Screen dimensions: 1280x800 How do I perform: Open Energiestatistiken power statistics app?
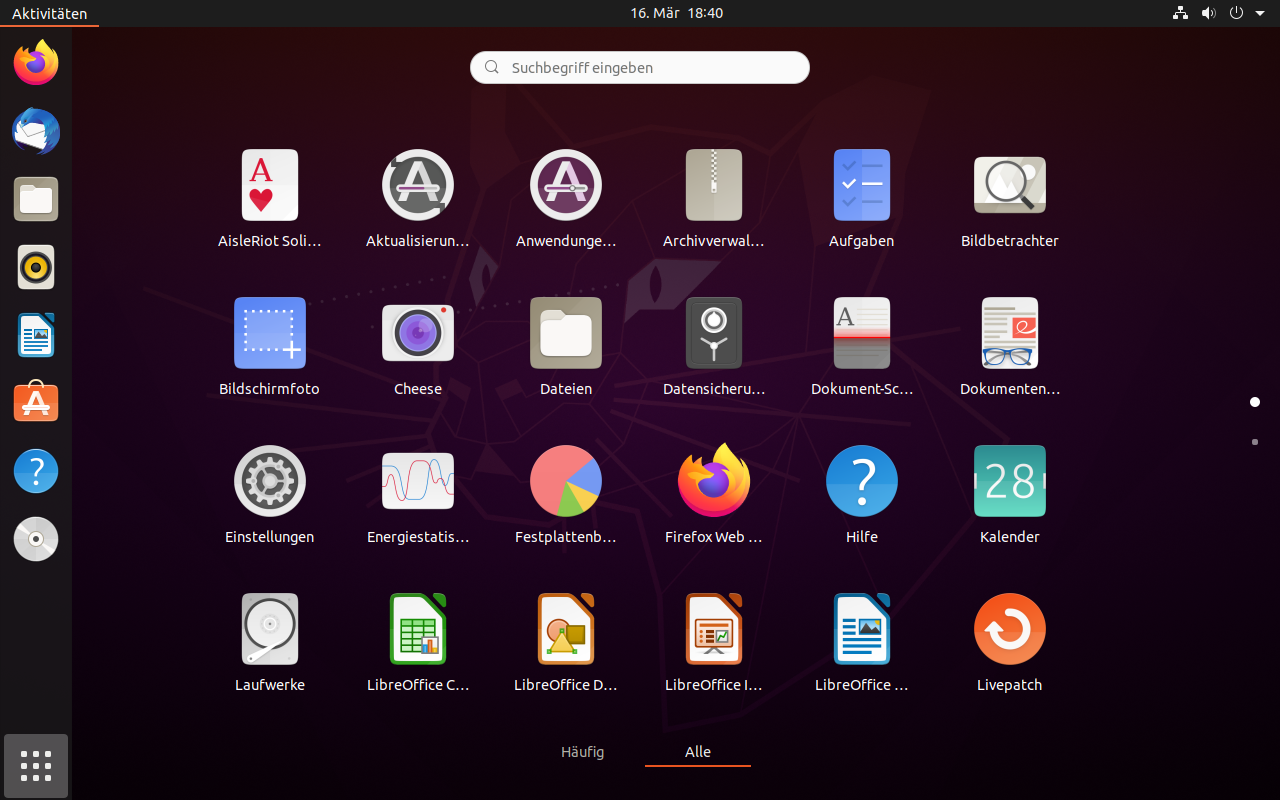pos(418,482)
